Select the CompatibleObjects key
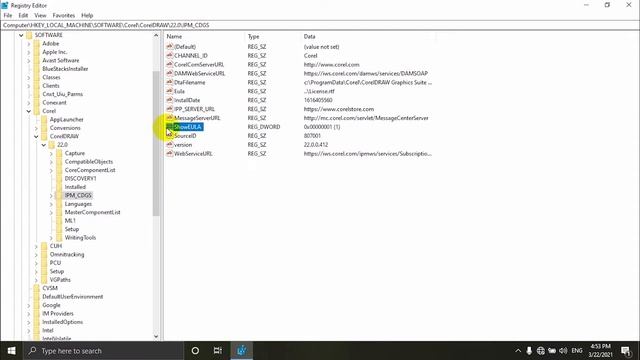Screen dimensions: 640x360 pyautogui.click(x=89, y=162)
